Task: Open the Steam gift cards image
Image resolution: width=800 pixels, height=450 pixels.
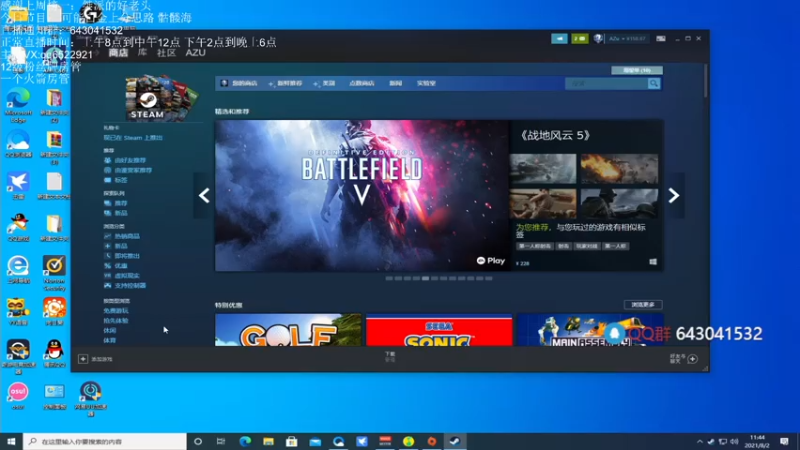Action: pyautogui.click(x=162, y=98)
